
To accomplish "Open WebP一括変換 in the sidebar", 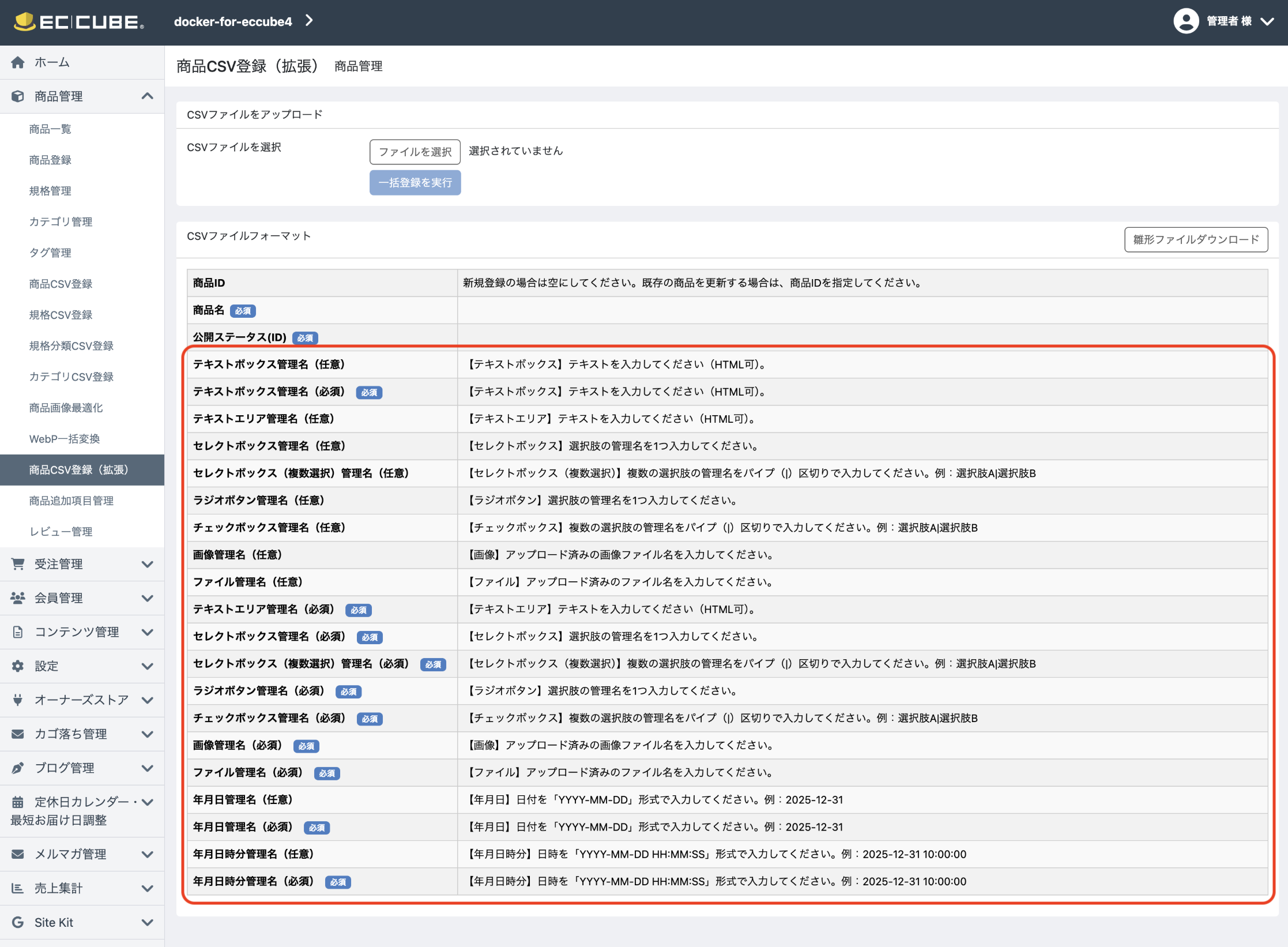I will coord(82,439).
